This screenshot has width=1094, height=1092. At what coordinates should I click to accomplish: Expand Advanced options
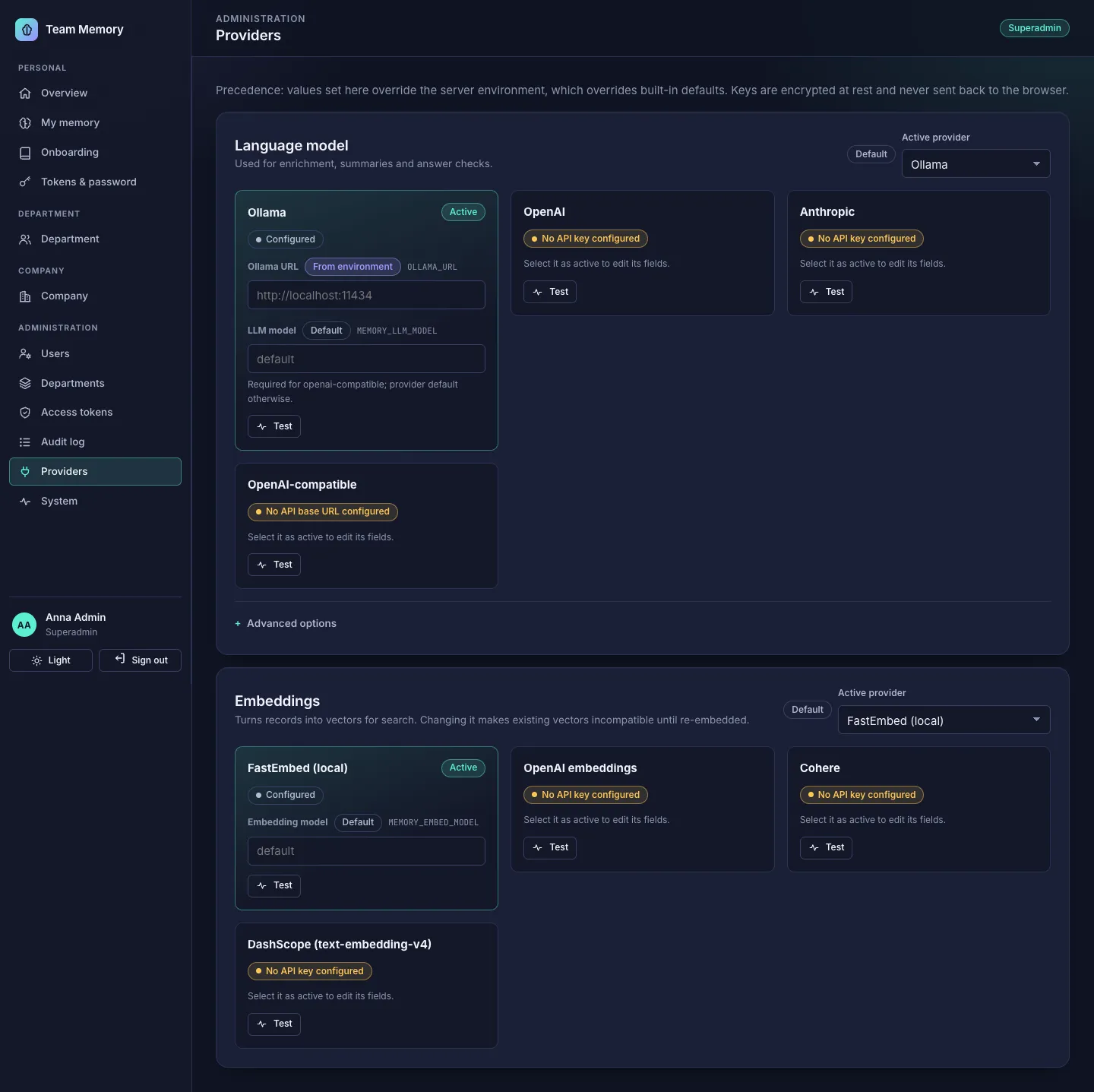tap(286, 624)
